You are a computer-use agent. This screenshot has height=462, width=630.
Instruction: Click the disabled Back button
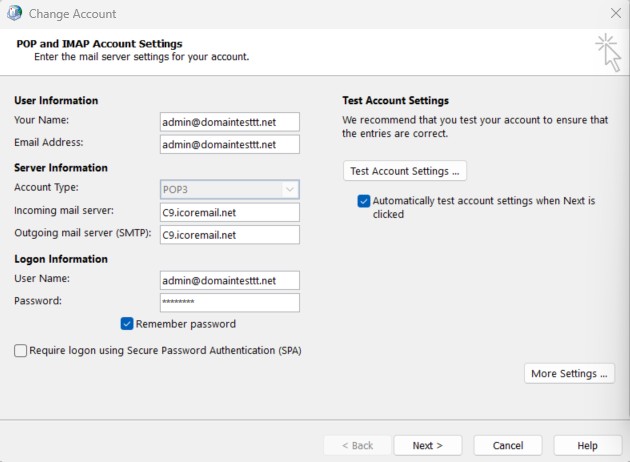click(357, 445)
